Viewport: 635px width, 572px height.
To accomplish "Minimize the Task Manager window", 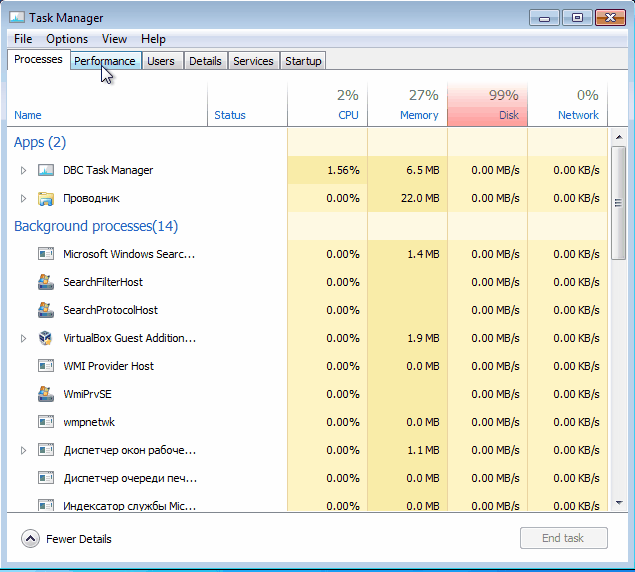I will 545,18.
